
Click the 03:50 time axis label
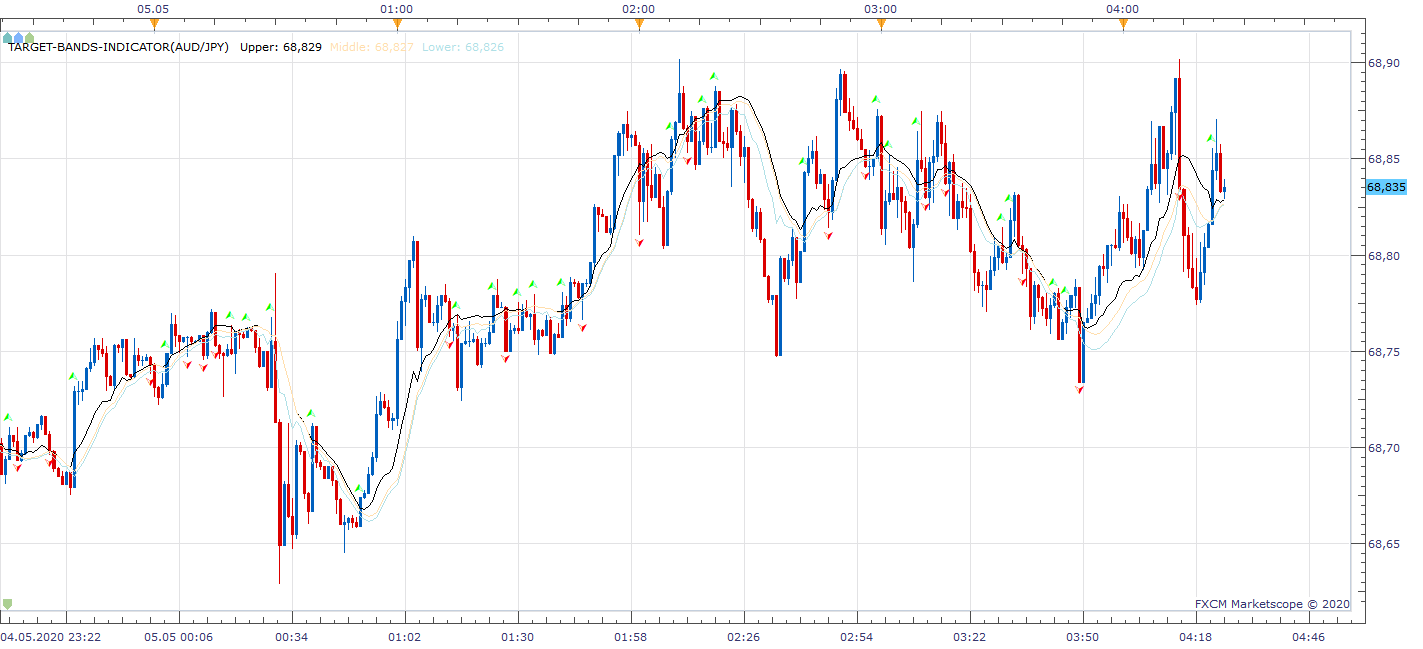coord(1083,637)
